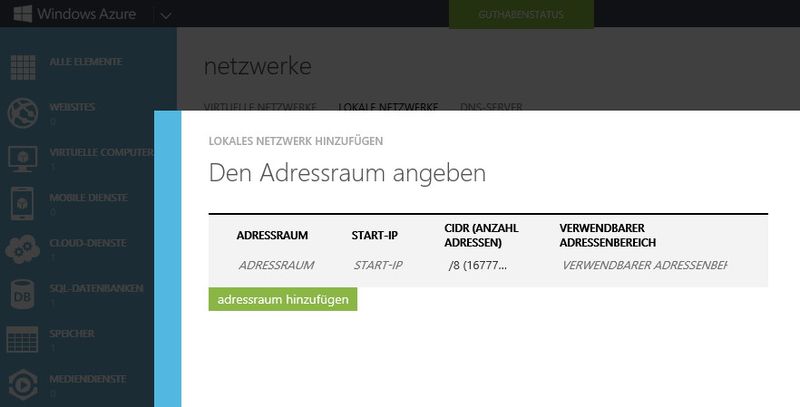This screenshot has height=407, width=800.
Task: Open the SQL-Datenbanken DB icon
Action: pos(22,294)
